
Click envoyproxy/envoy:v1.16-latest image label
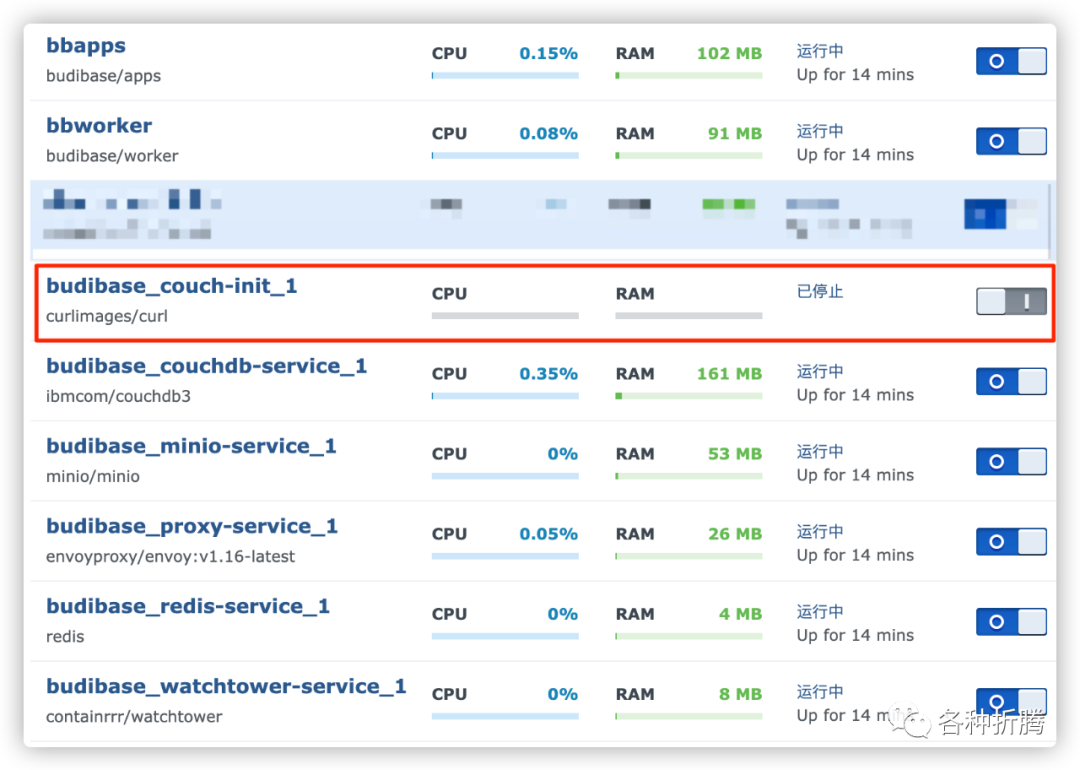click(170, 556)
